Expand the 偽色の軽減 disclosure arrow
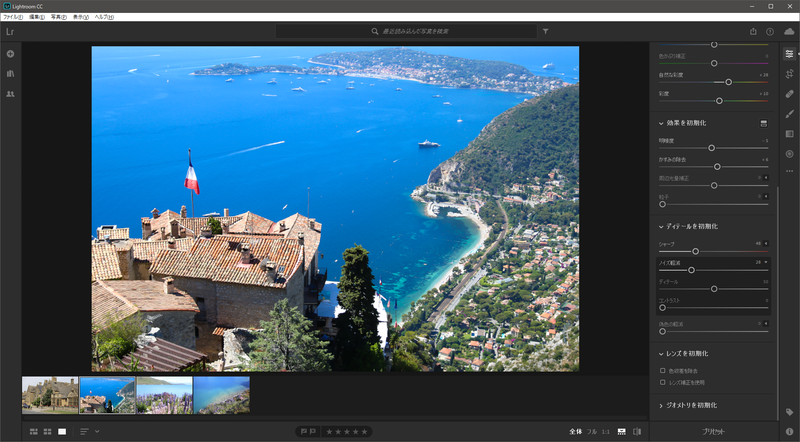Screen dimensions: 800x442 766,324
